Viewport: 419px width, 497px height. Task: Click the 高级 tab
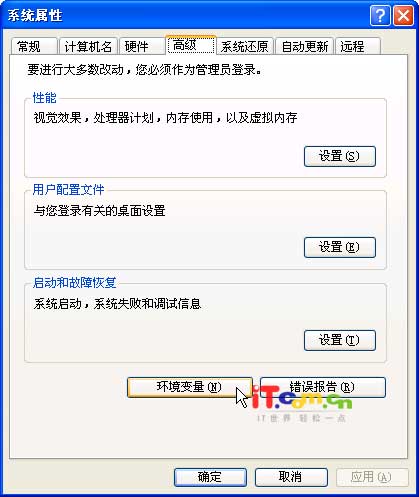pyautogui.click(x=190, y=45)
